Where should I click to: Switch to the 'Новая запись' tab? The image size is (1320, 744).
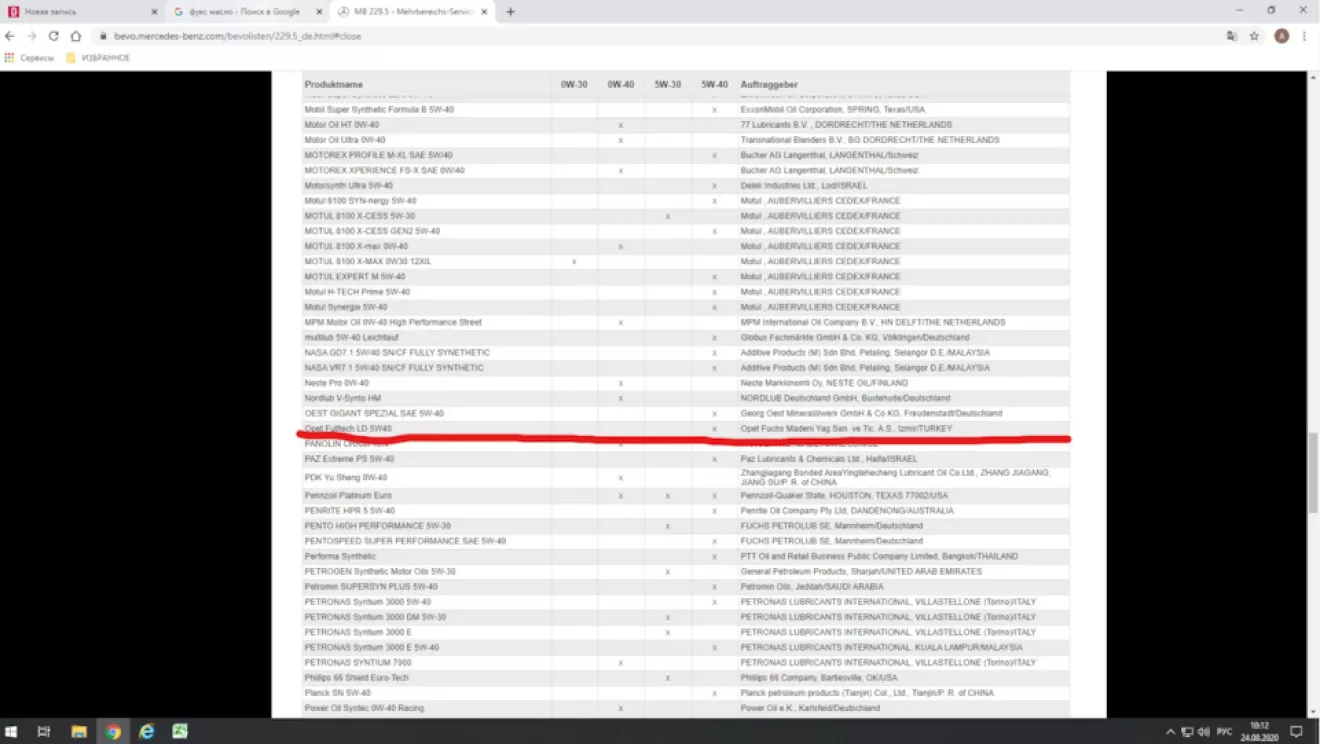pyautogui.click(x=80, y=12)
